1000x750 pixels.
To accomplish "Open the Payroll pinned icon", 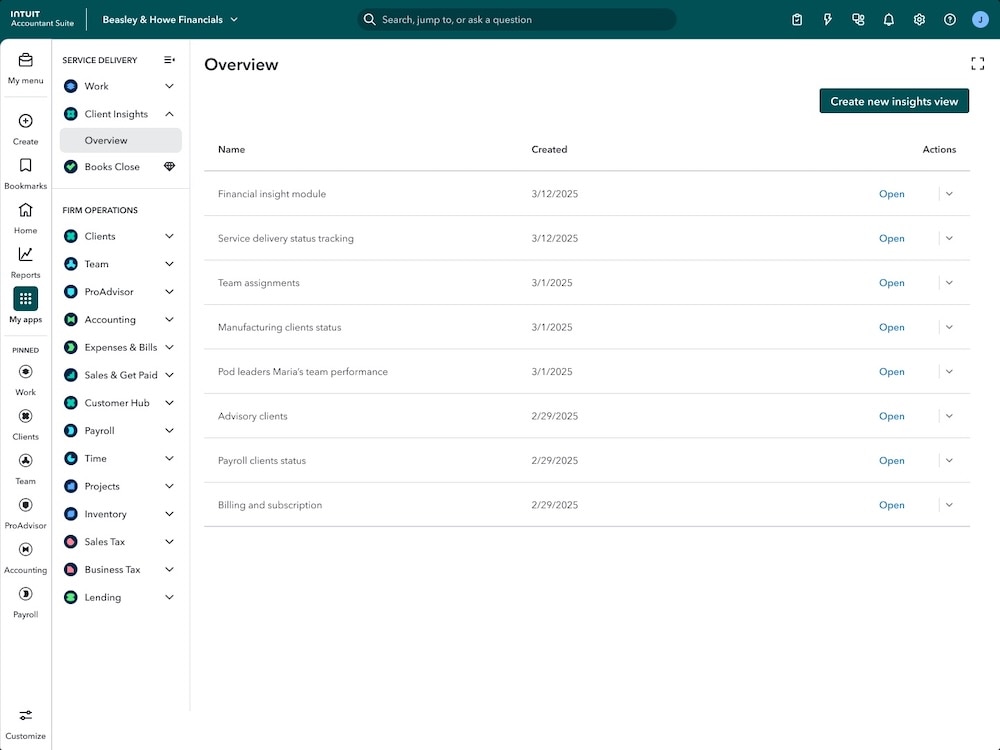I will pyautogui.click(x=25, y=594).
